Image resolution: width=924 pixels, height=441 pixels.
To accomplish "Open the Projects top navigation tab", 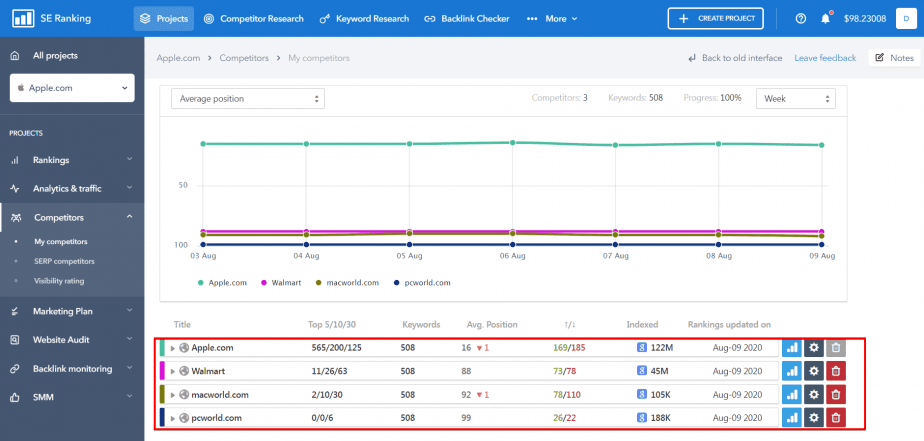I will (x=164, y=18).
